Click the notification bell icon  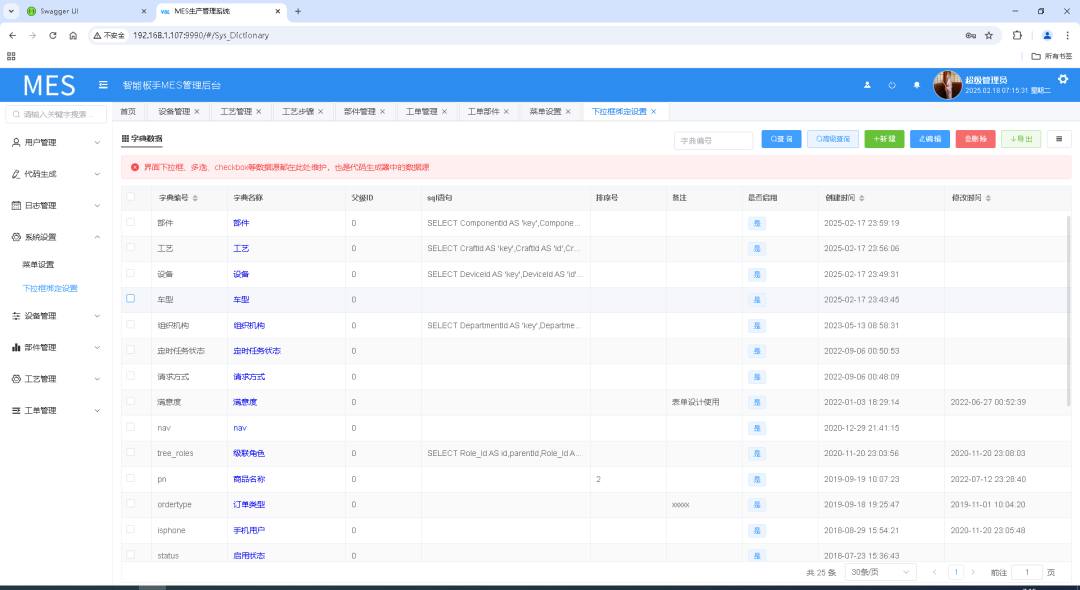tap(917, 85)
